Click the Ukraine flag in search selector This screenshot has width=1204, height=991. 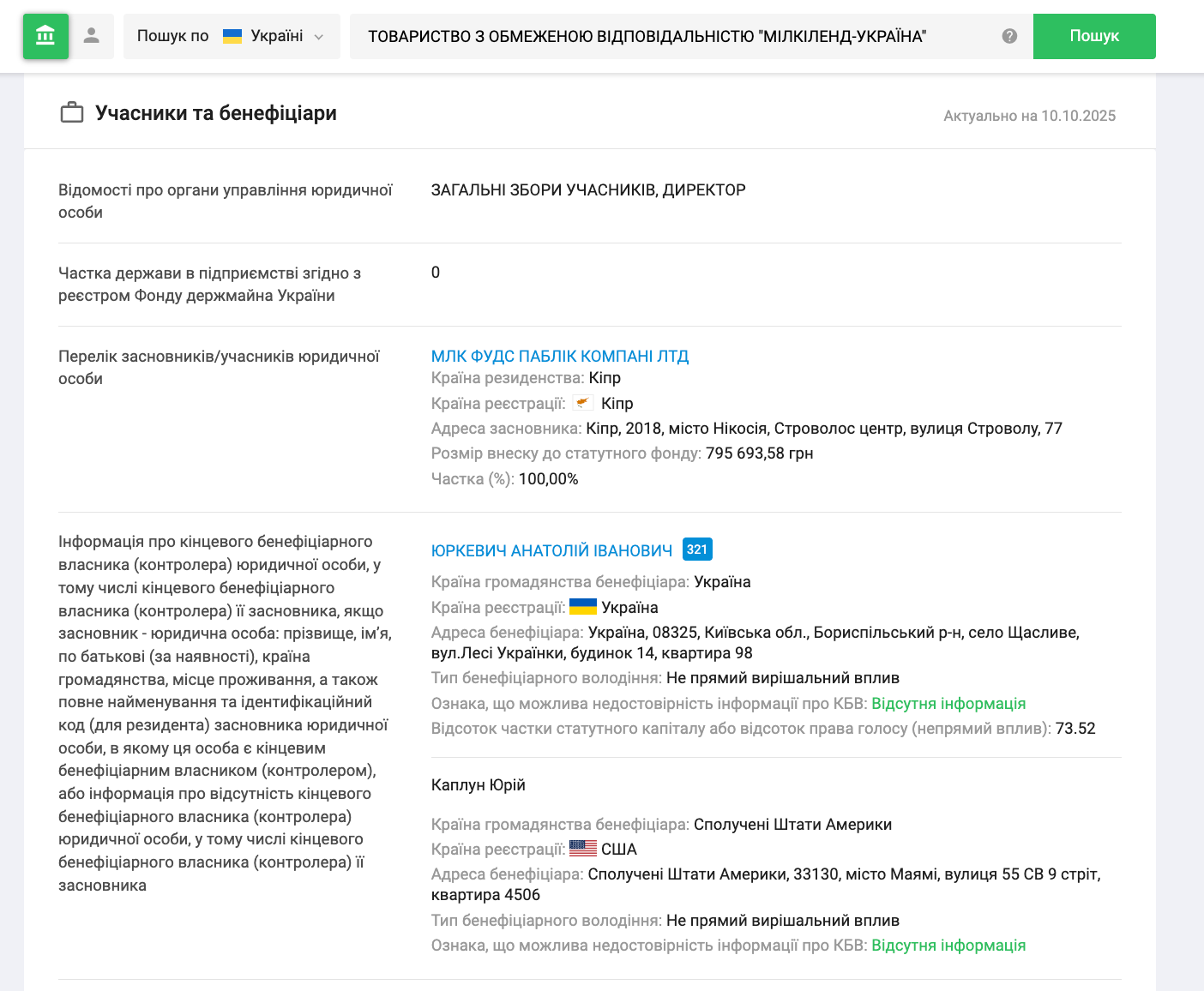click(x=232, y=36)
